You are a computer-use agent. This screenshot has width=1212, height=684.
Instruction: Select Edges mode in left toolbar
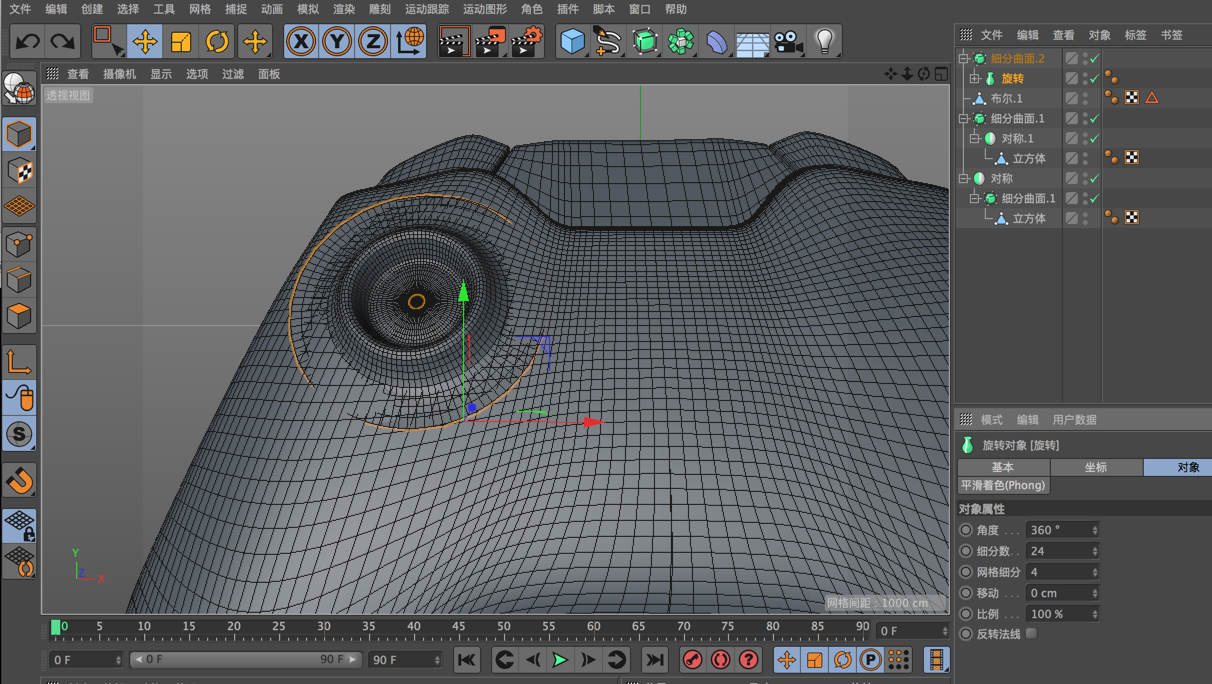(19, 280)
